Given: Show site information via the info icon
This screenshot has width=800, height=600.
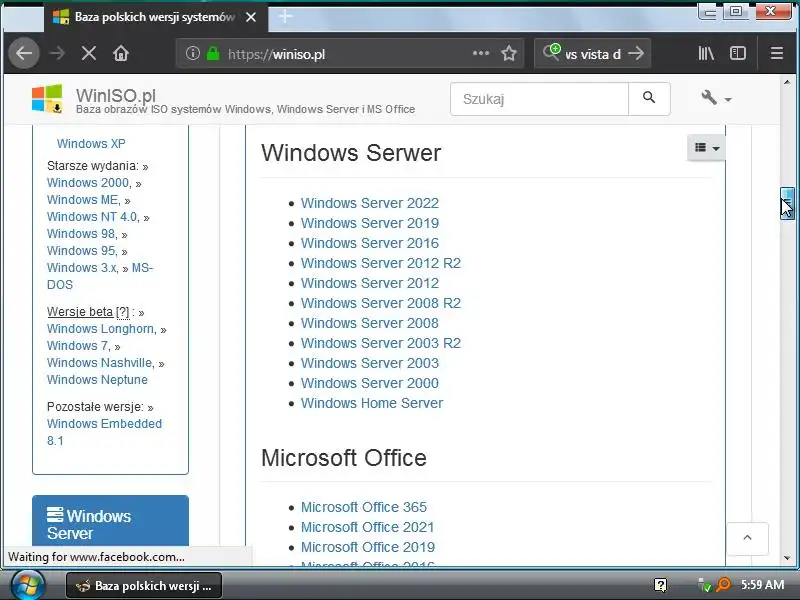Looking at the screenshot, I should tap(192, 53).
